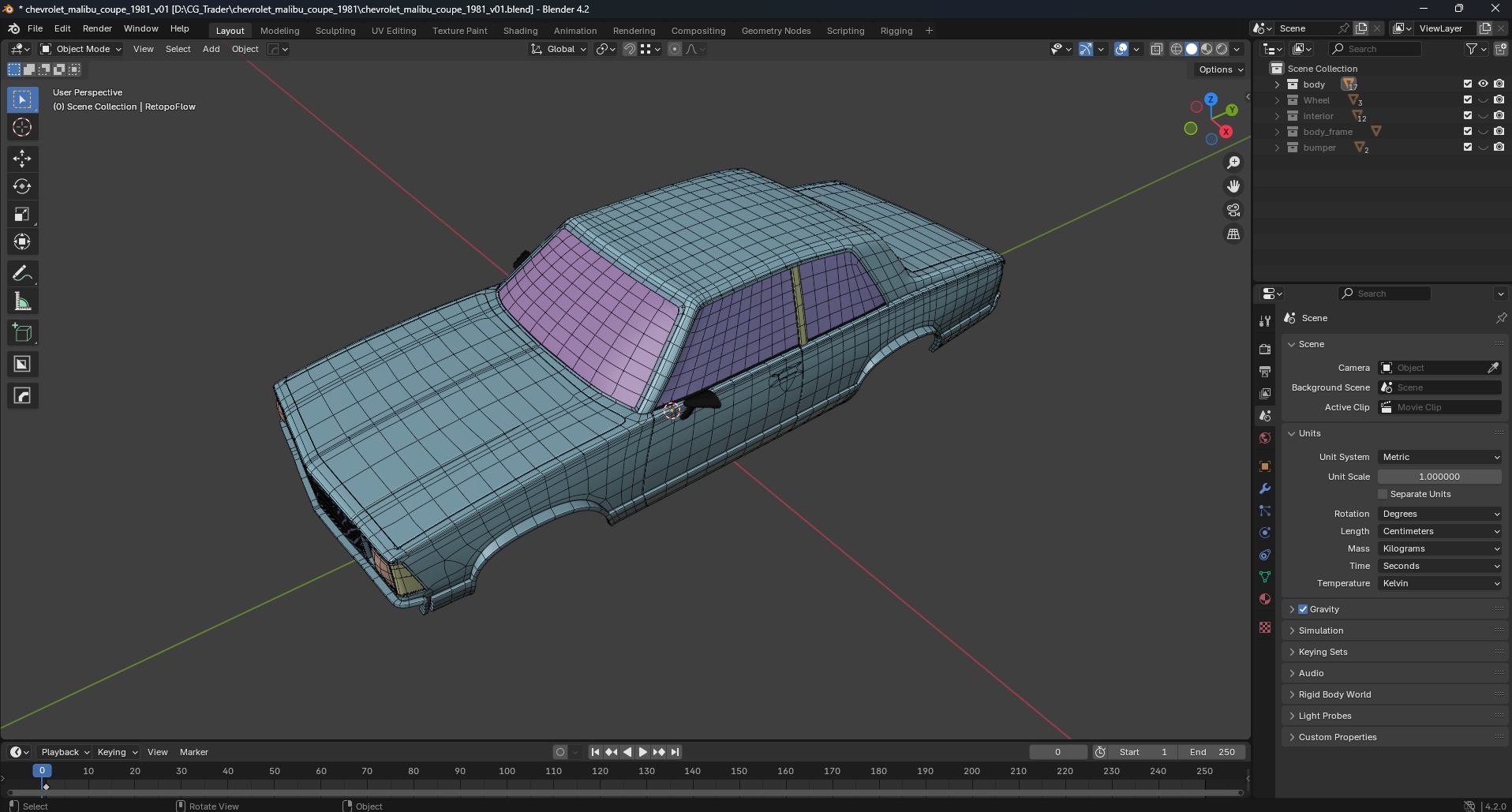
Task: Activate the Scale tool
Action: tap(22, 215)
